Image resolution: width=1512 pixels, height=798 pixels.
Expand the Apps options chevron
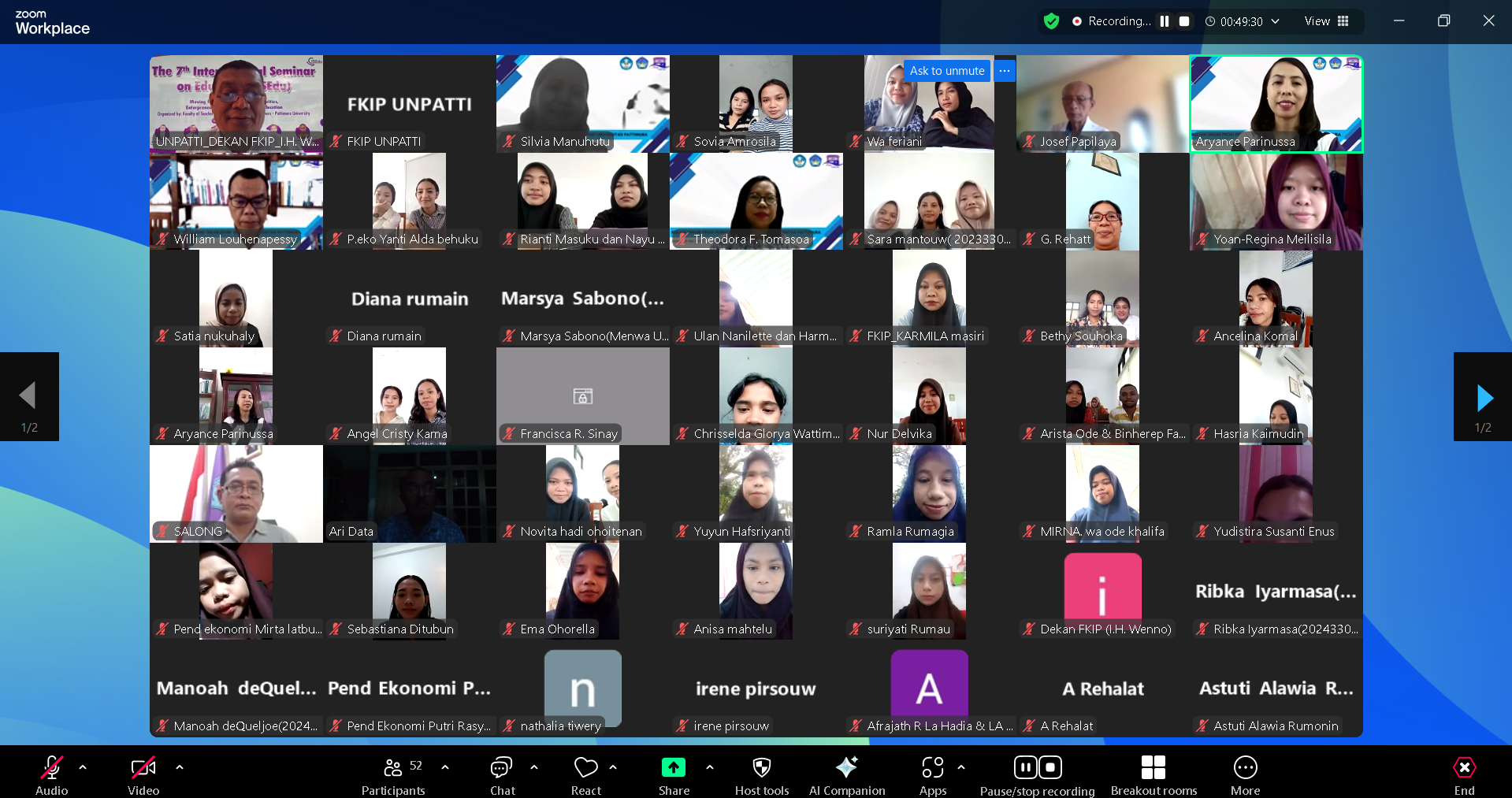point(961,766)
